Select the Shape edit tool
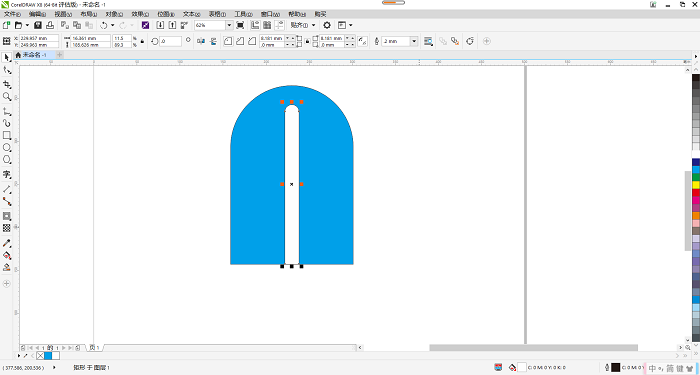This screenshot has width=700, height=375. (7, 70)
